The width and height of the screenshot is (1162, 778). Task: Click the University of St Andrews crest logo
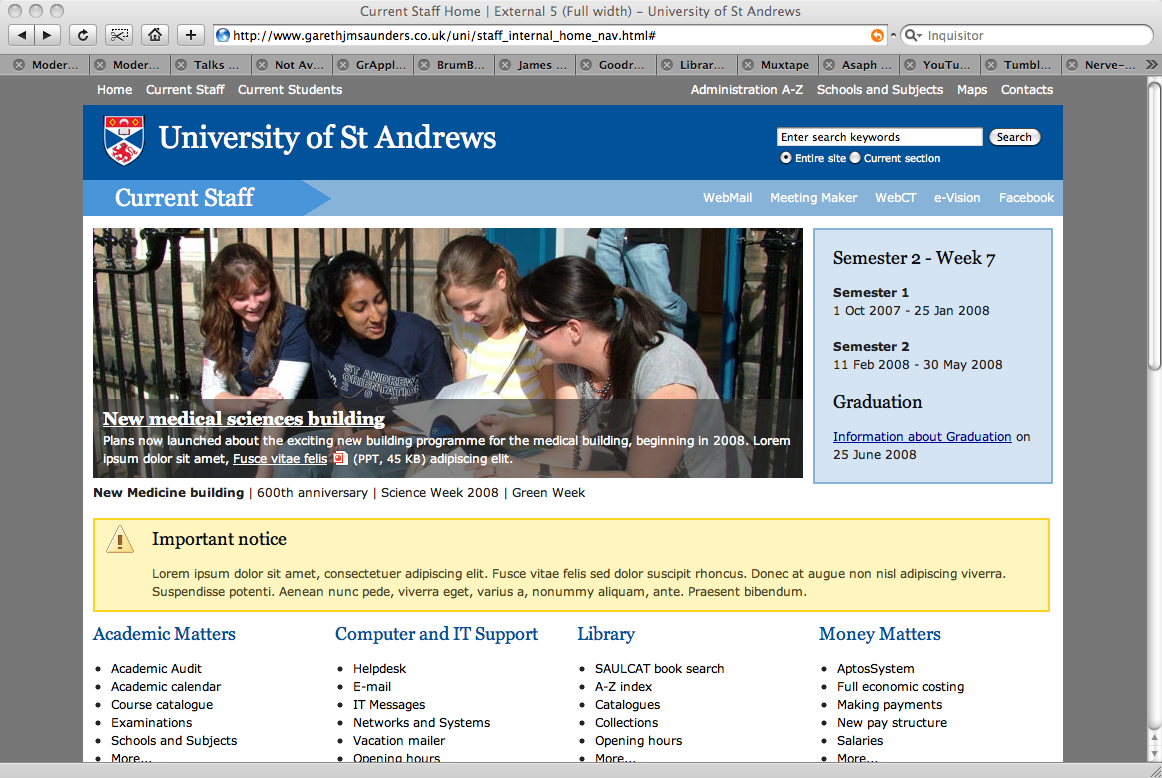click(124, 139)
